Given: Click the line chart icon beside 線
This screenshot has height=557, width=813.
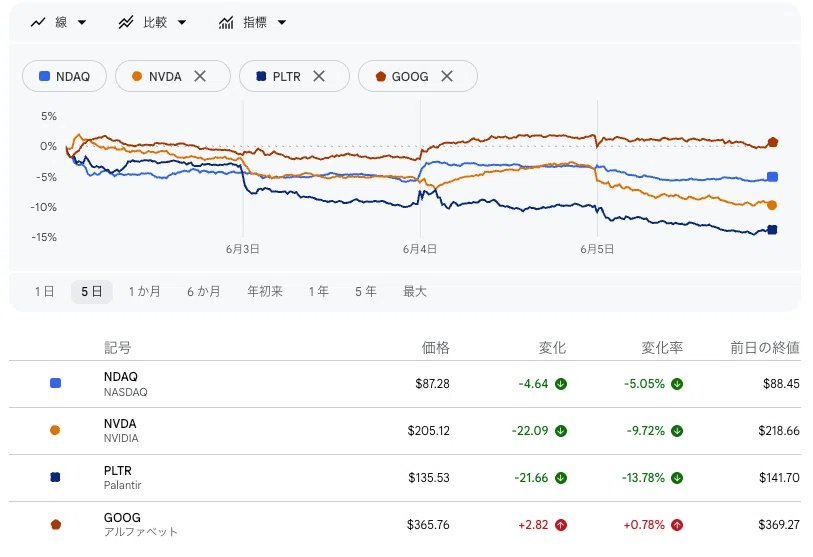Looking at the screenshot, I should pyautogui.click(x=38, y=22).
